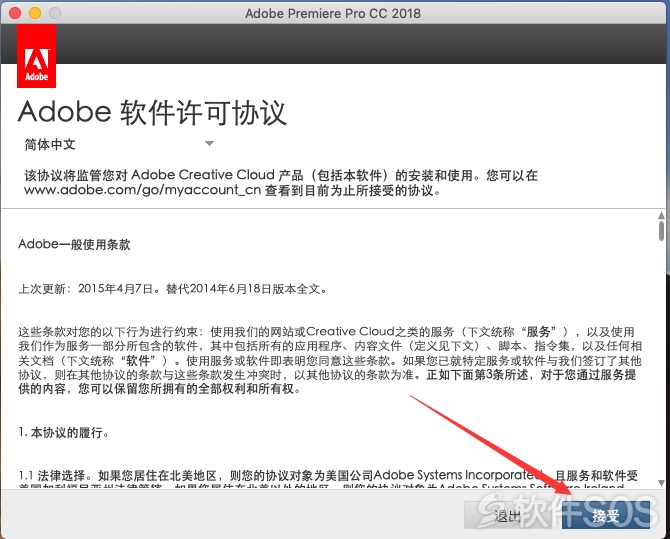The image size is (670, 539).
Task: Click the scroll down arrow of the license text
Action: click(661, 483)
